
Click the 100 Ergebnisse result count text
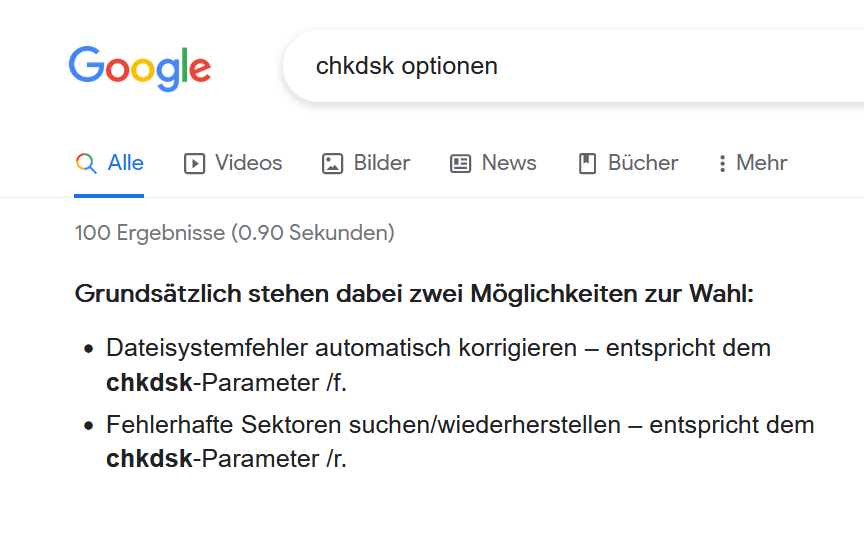235,233
